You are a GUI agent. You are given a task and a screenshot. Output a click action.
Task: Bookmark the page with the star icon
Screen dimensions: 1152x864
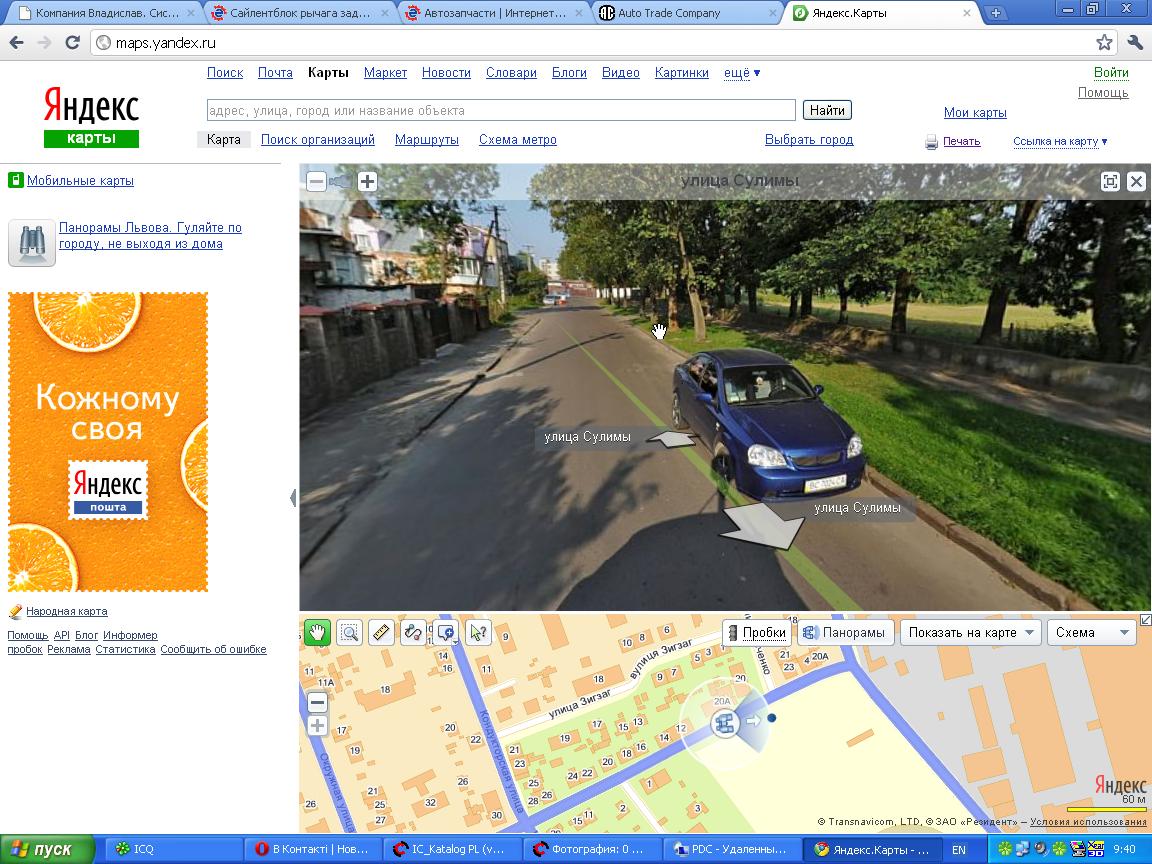tap(1104, 43)
